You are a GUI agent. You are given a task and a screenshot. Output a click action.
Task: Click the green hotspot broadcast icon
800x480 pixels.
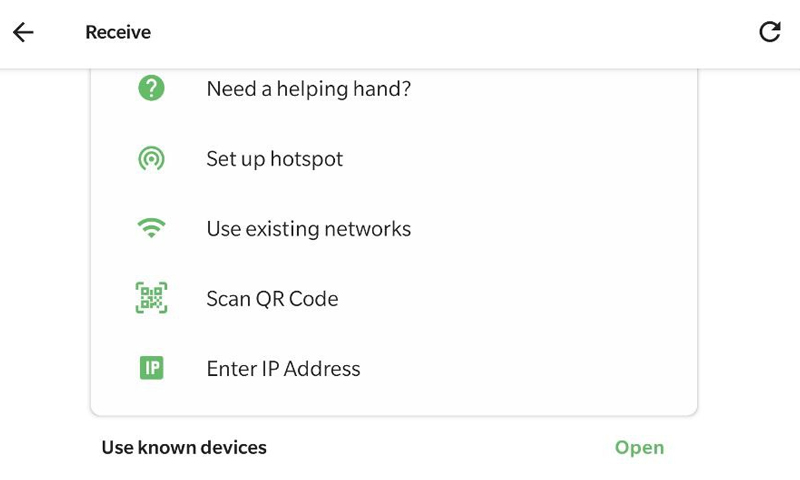click(x=151, y=159)
